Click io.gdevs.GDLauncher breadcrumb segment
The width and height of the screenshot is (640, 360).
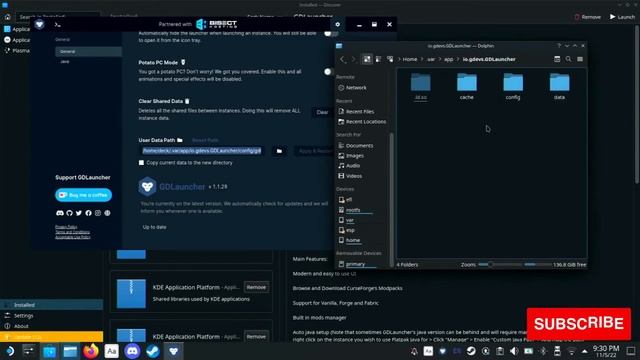[489, 59]
